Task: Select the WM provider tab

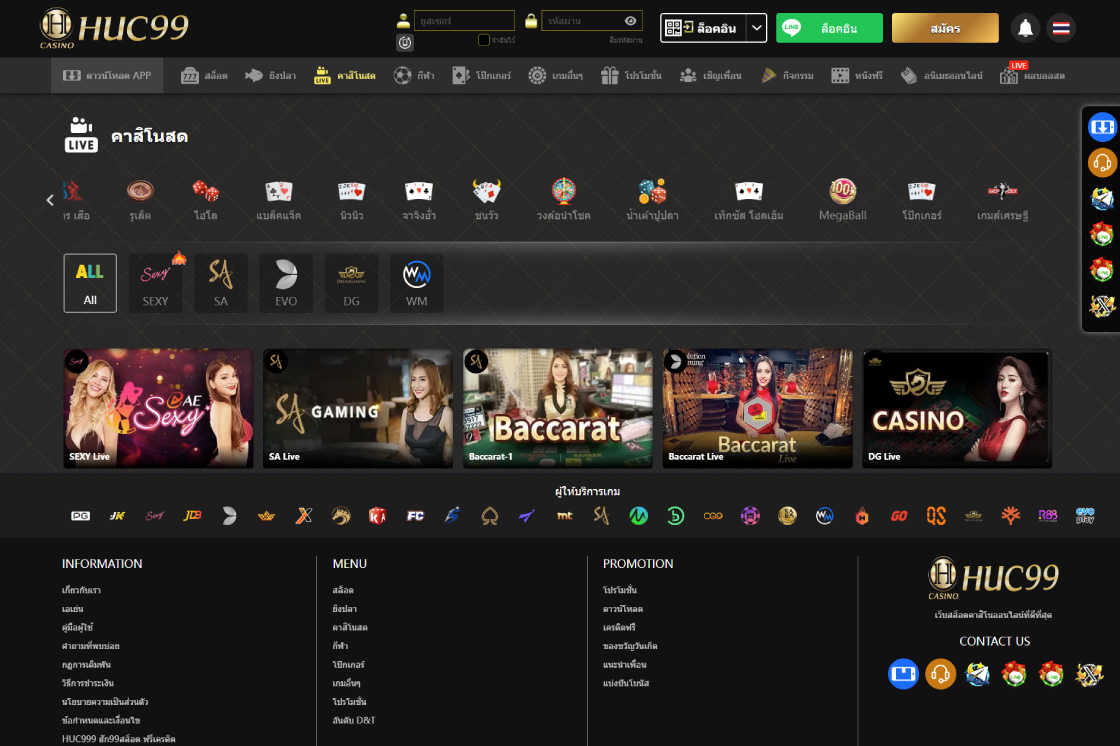Action: (416, 283)
